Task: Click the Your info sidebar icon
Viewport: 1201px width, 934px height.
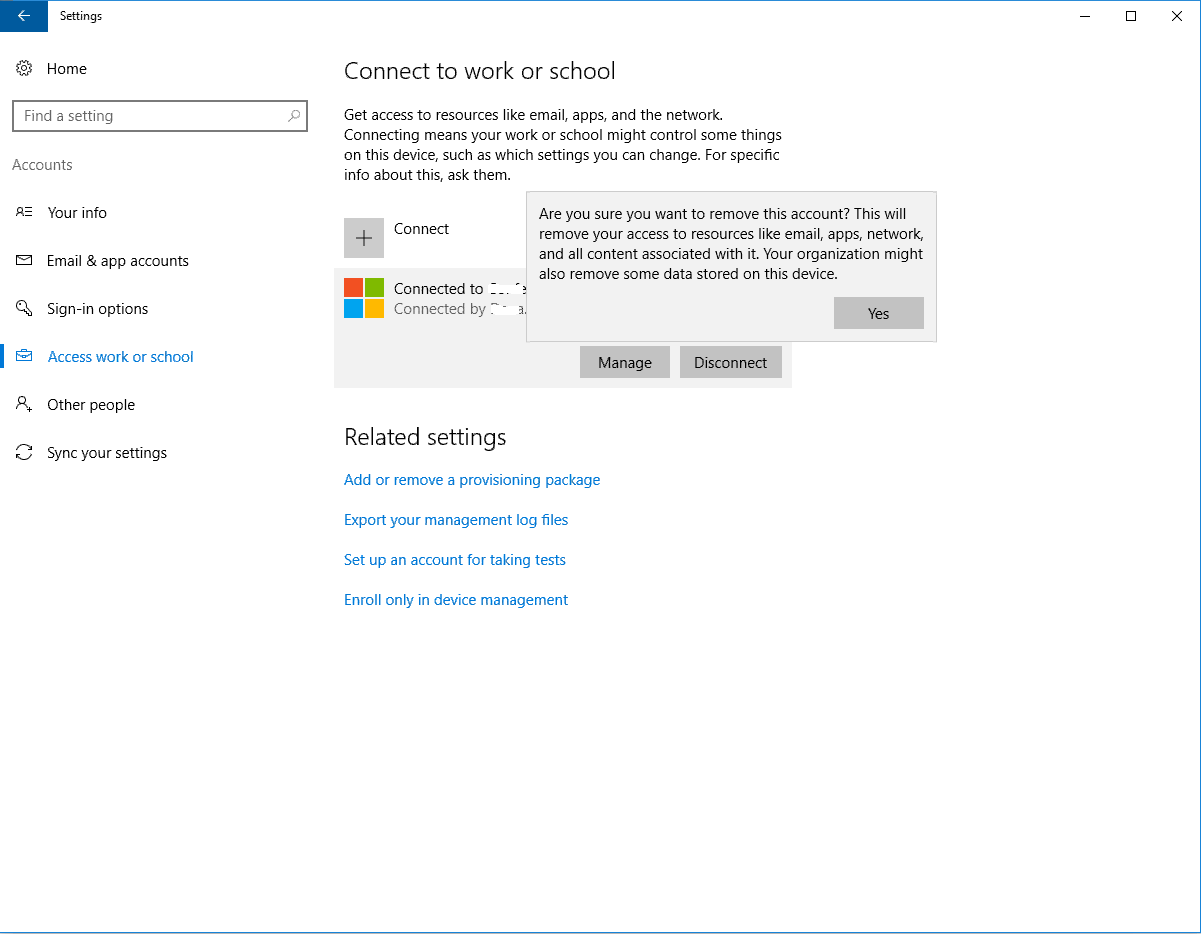Action: click(24, 213)
